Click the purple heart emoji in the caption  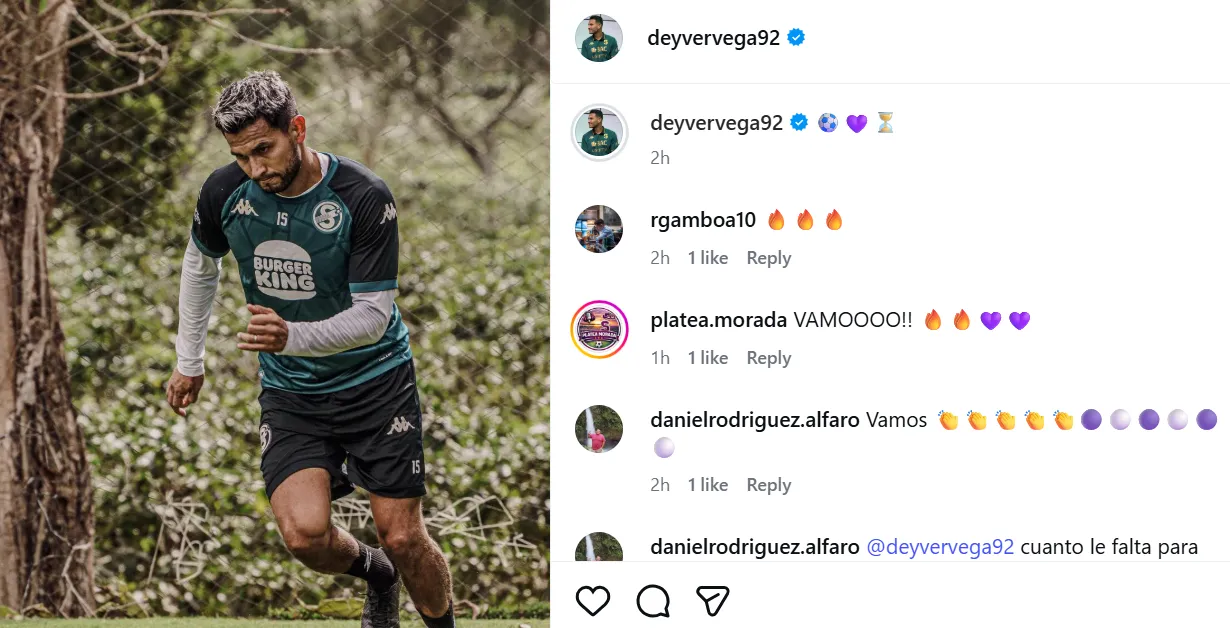tap(855, 122)
